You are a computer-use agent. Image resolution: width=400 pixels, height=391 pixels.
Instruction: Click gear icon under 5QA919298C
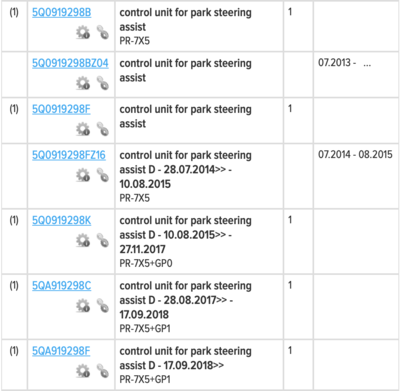pos(83,306)
